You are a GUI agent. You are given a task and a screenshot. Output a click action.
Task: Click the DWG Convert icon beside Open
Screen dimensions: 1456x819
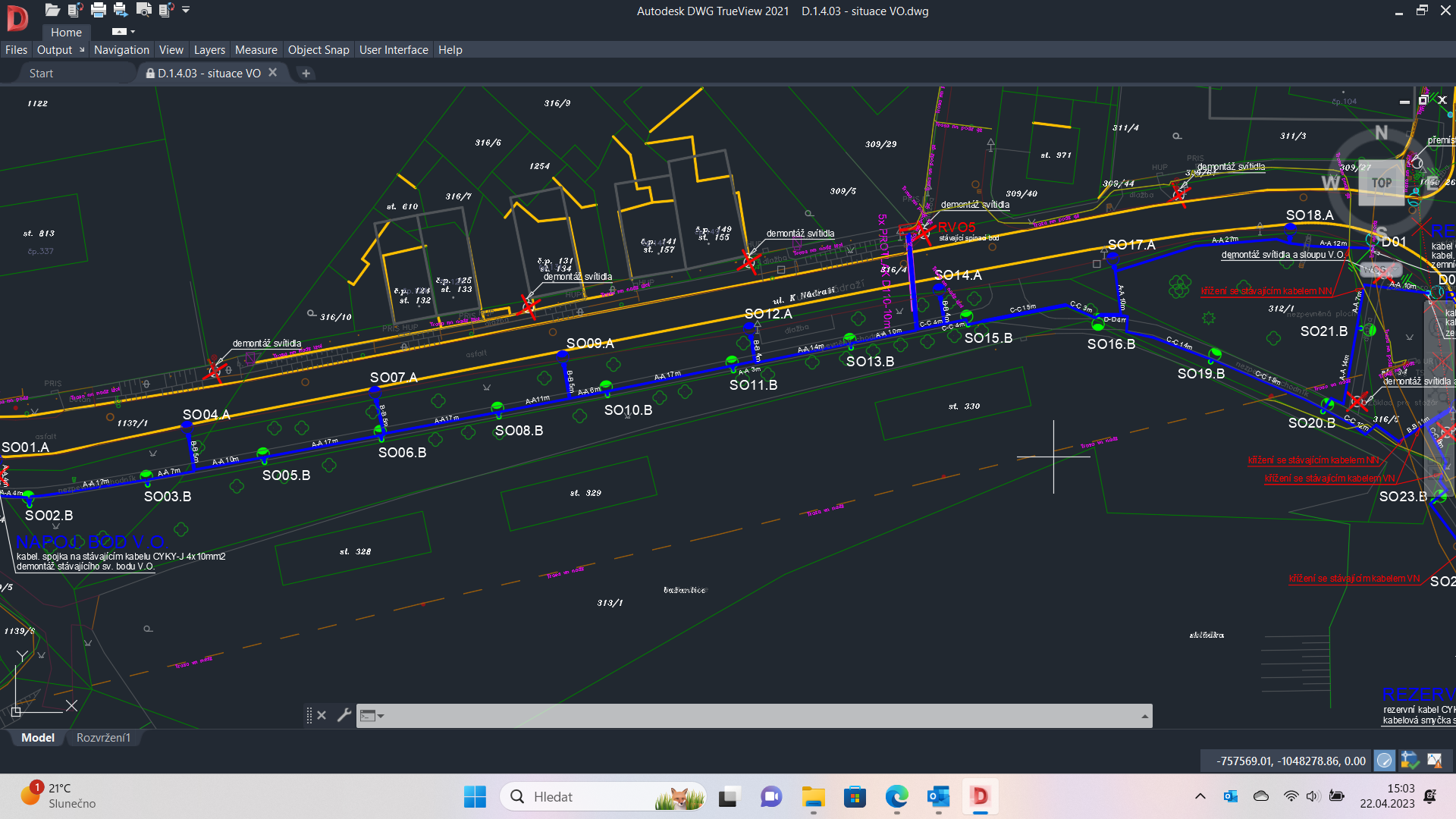(75, 10)
